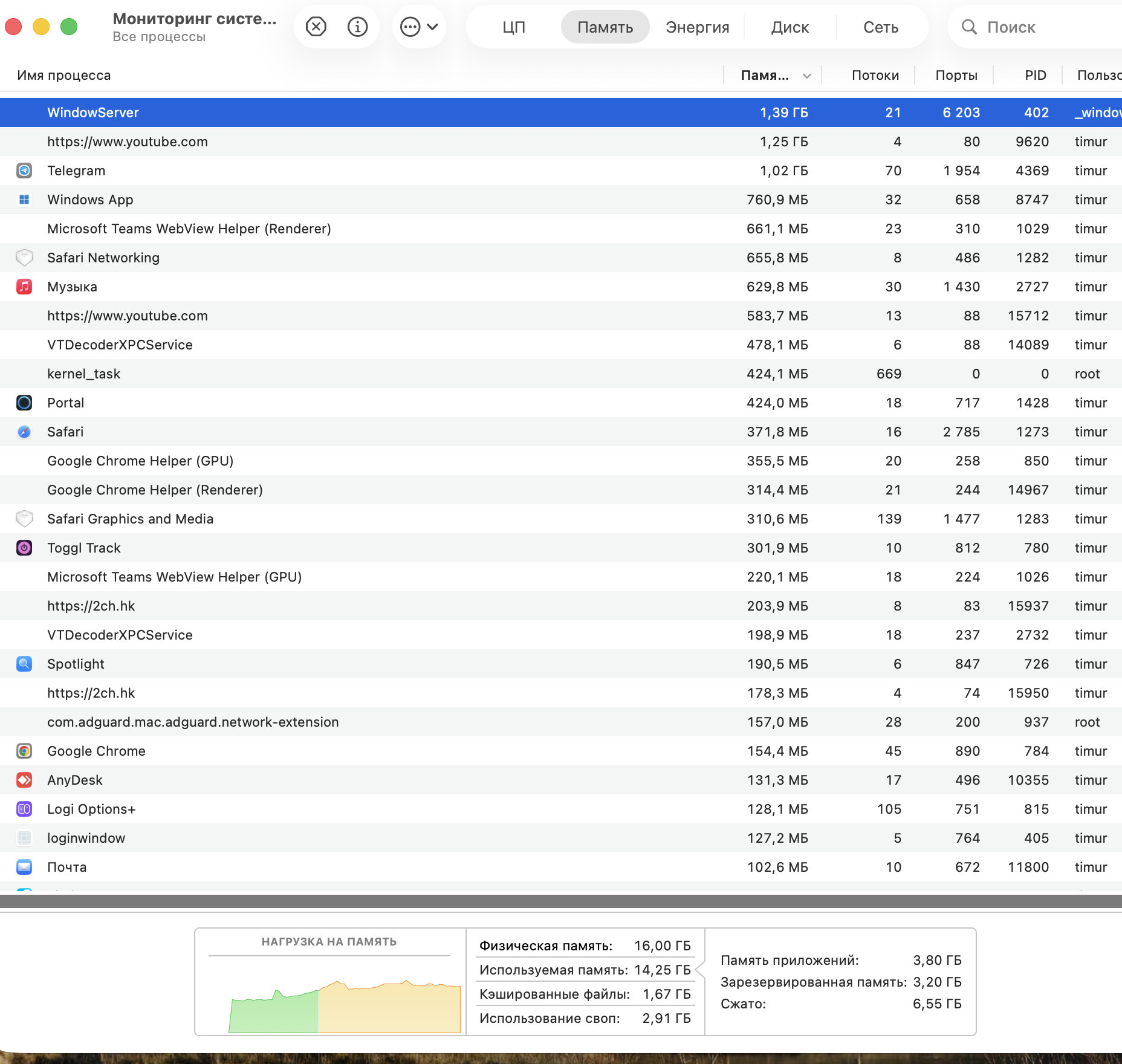Switch to the Энергия tab
1122x1064 pixels.
(697, 27)
